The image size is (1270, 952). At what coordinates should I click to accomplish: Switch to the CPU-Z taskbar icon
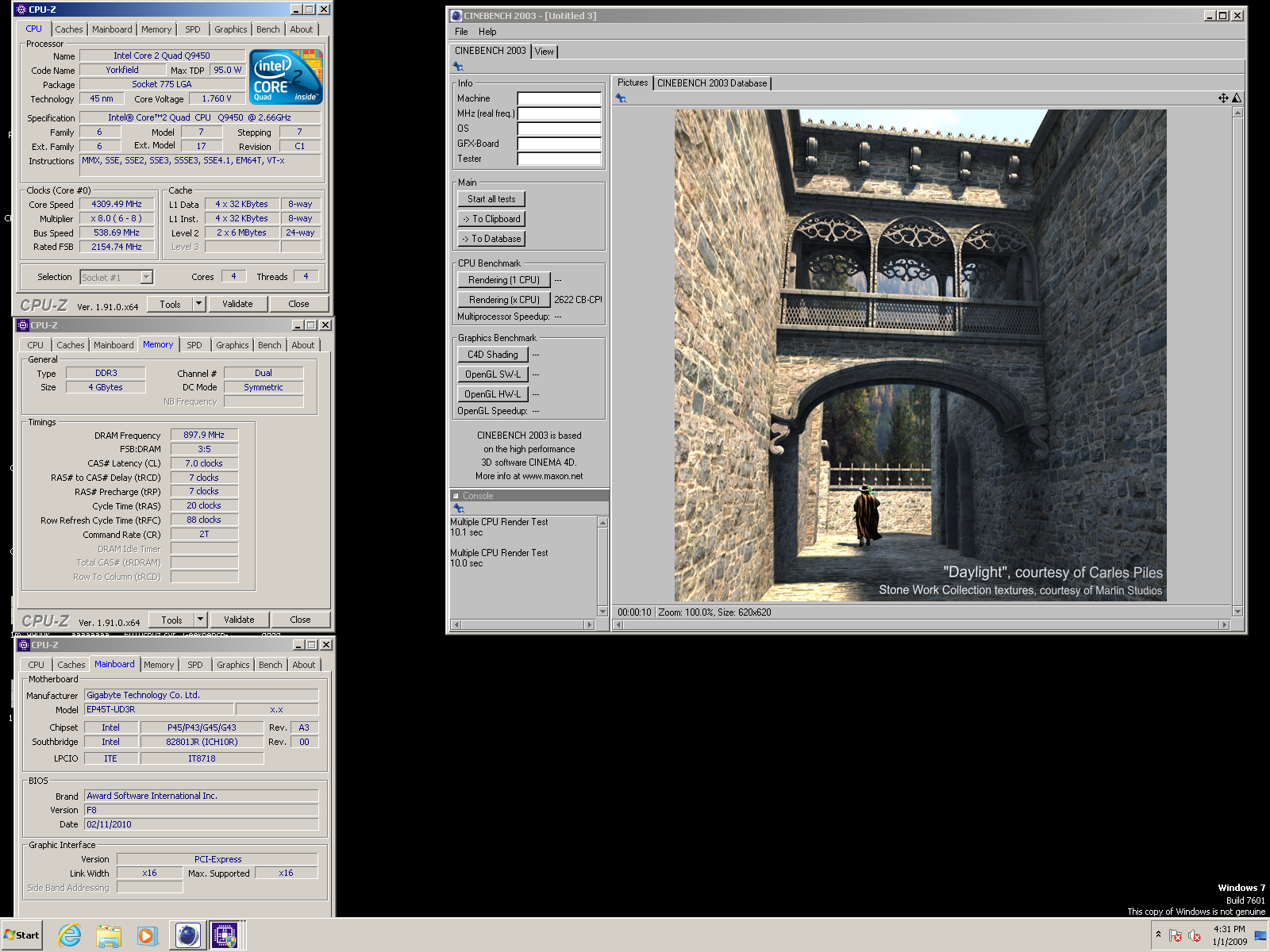(x=225, y=935)
